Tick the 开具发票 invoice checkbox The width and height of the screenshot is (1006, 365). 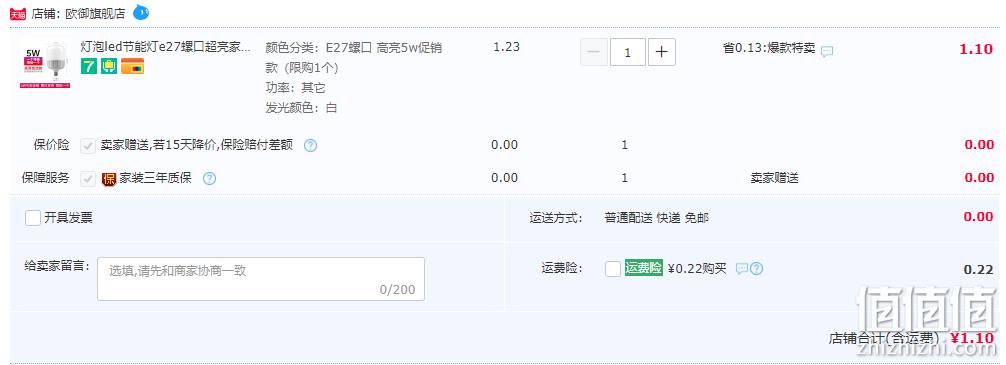click(33, 218)
